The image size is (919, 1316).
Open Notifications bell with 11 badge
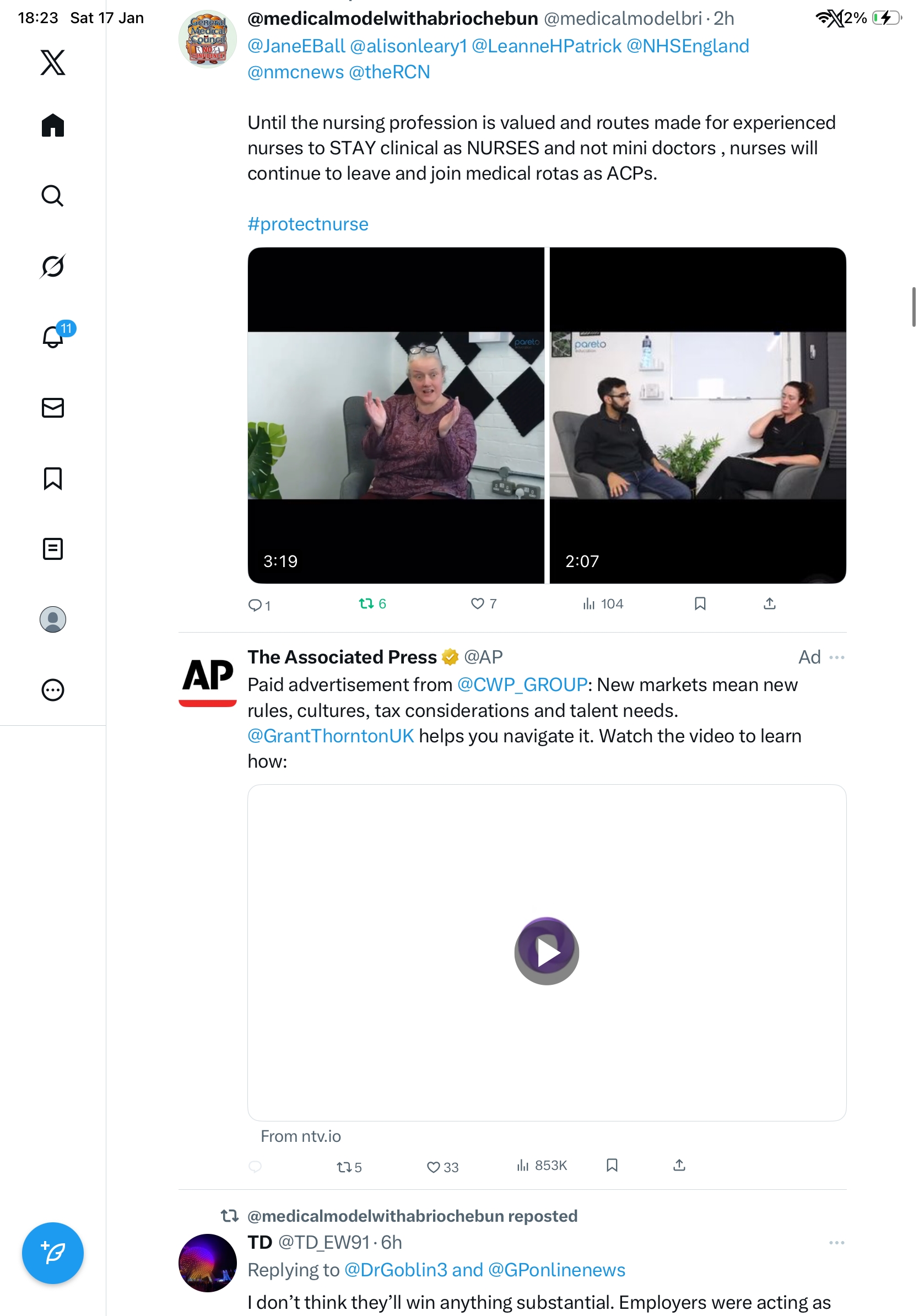click(x=53, y=337)
